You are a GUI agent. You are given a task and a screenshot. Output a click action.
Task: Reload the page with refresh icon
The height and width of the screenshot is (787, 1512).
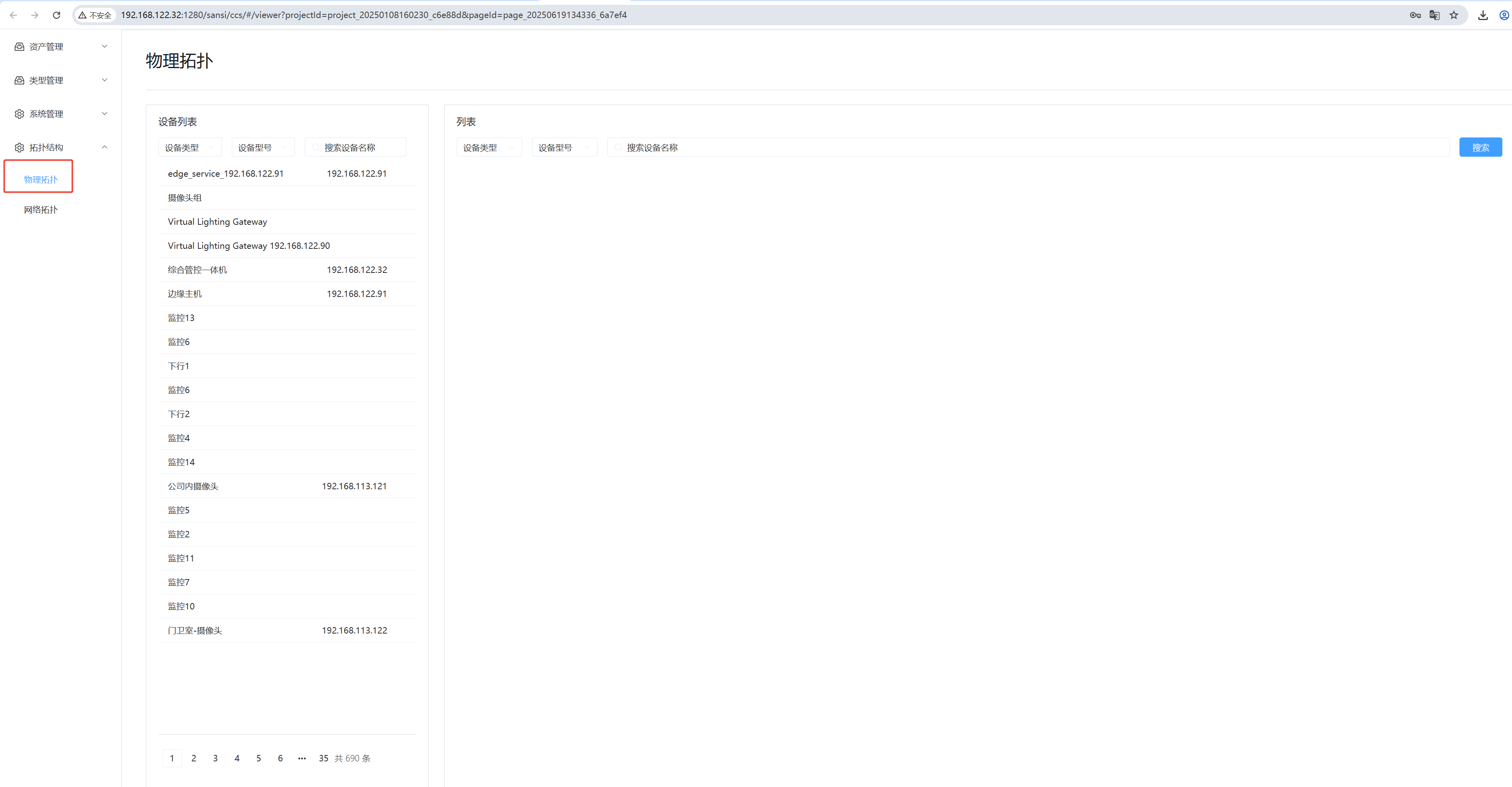[57, 15]
